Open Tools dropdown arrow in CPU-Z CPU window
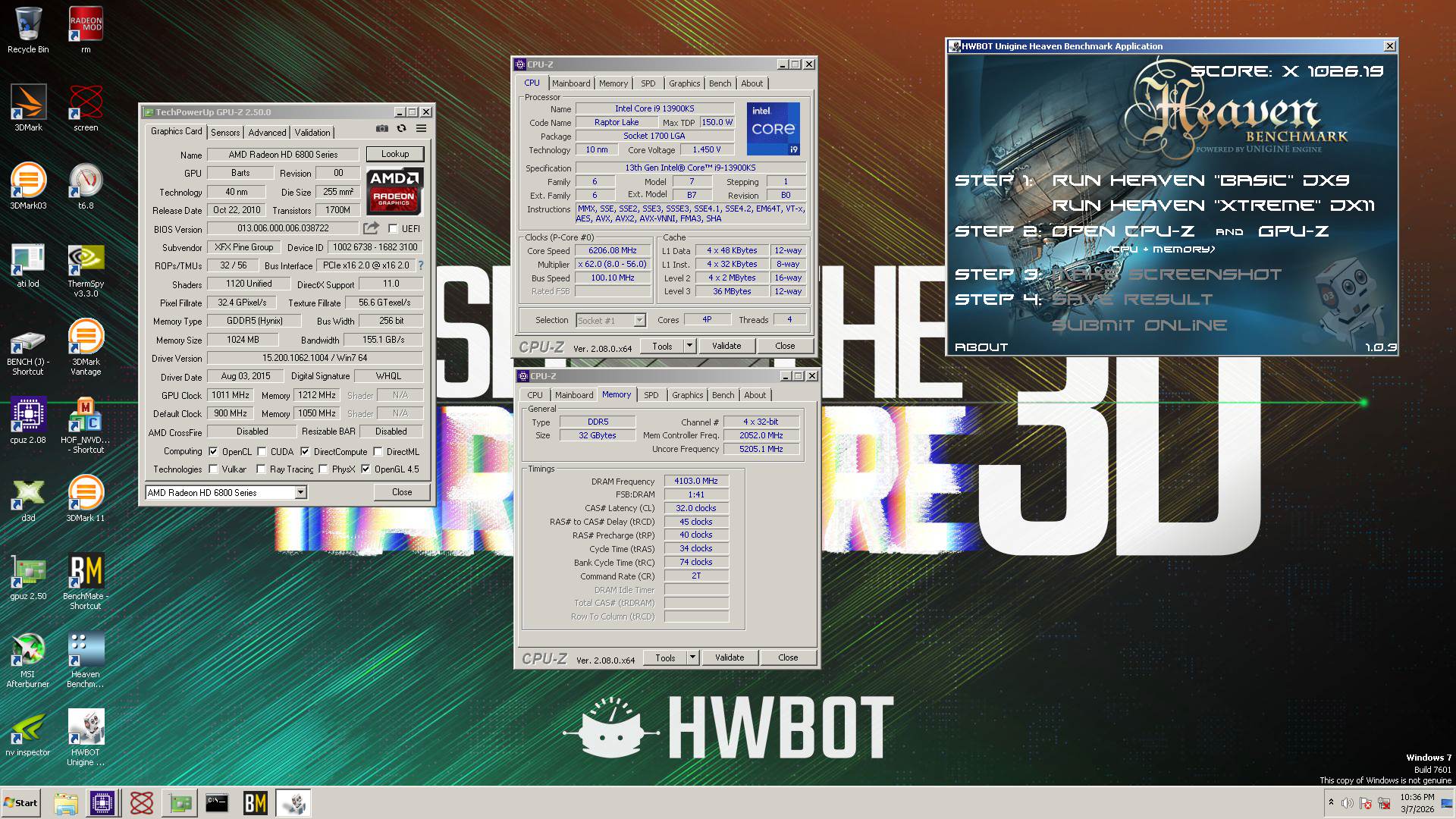 [689, 346]
